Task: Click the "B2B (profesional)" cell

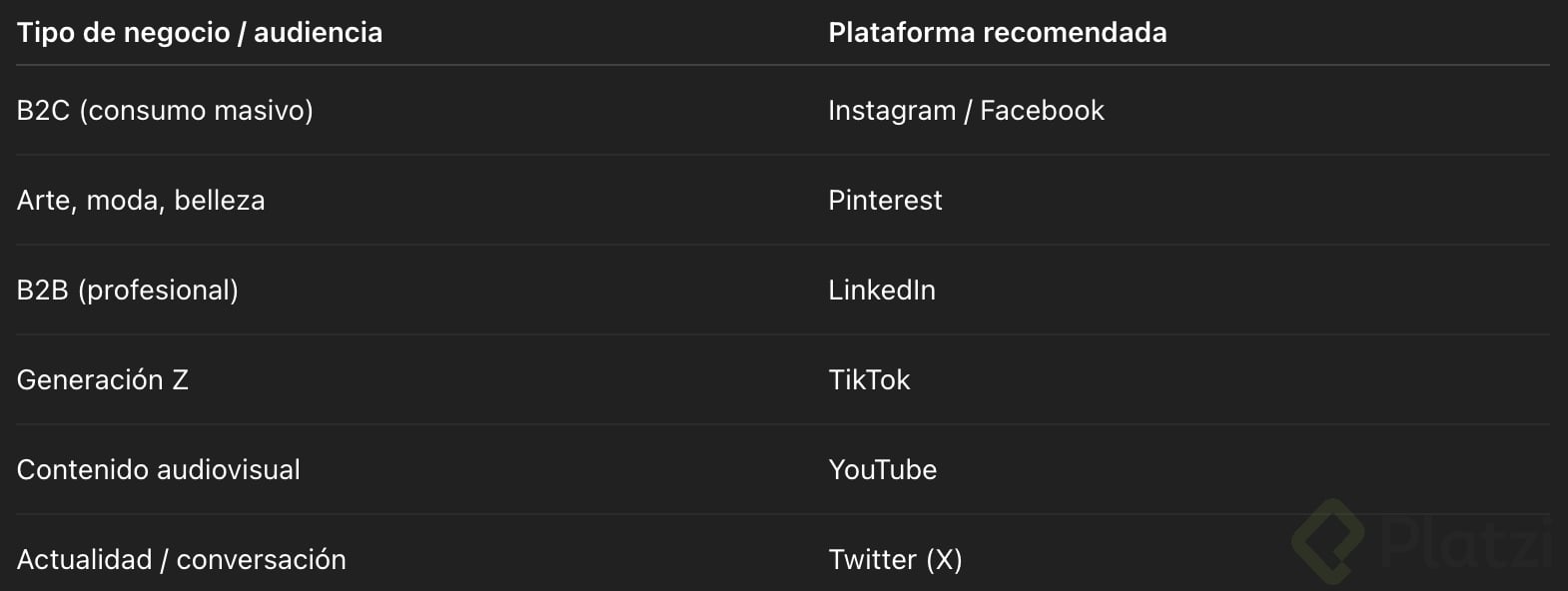Action: point(128,290)
